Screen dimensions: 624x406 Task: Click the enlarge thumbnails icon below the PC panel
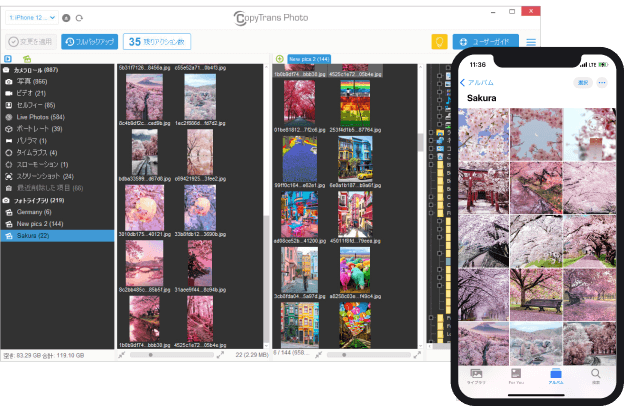point(417,355)
